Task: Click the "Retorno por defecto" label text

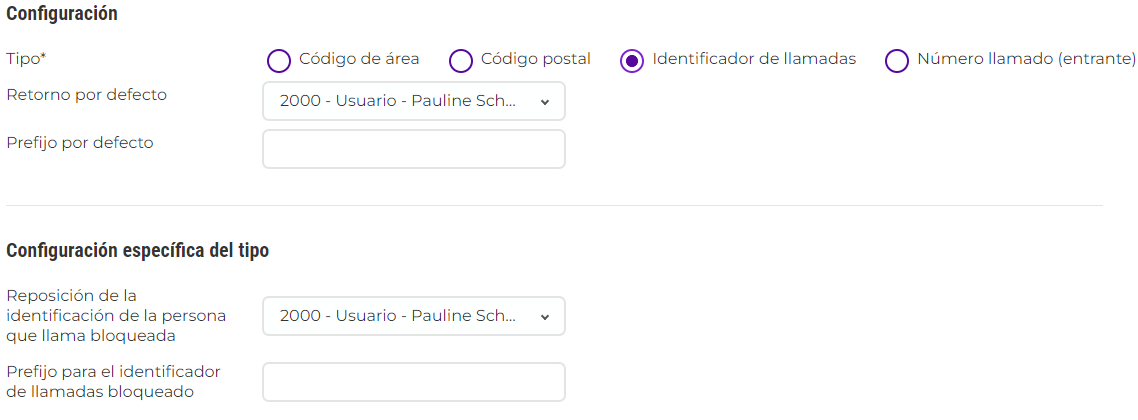Action: pyautogui.click(x=86, y=95)
